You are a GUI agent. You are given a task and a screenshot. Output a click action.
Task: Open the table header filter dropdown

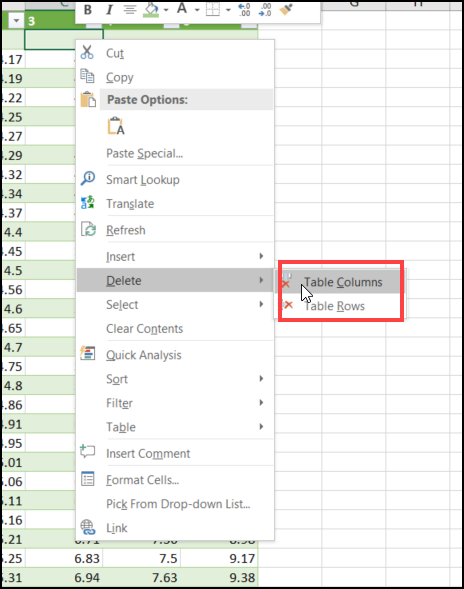coord(16,21)
